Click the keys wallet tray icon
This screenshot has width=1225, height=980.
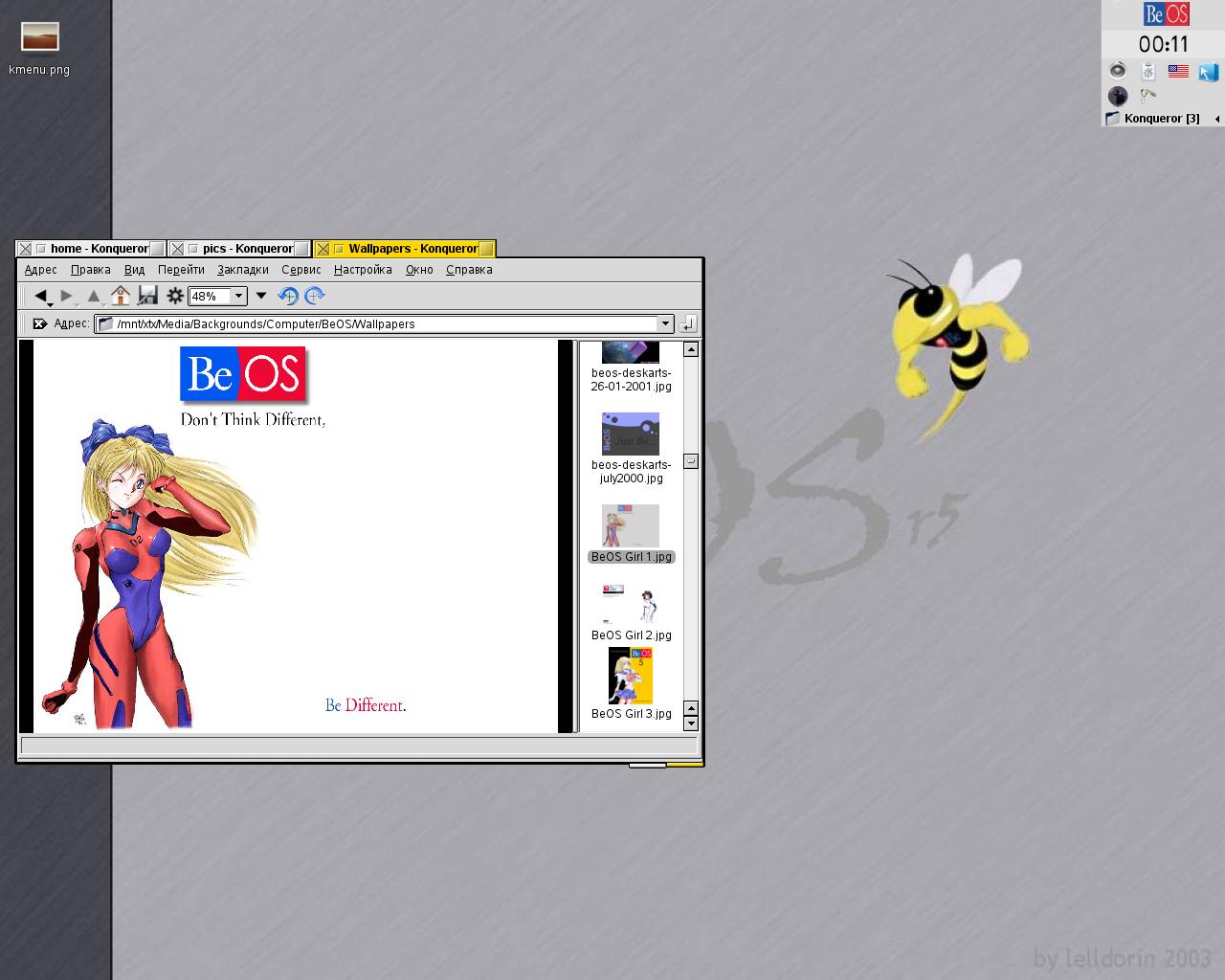pyautogui.click(x=1147, y=95)
